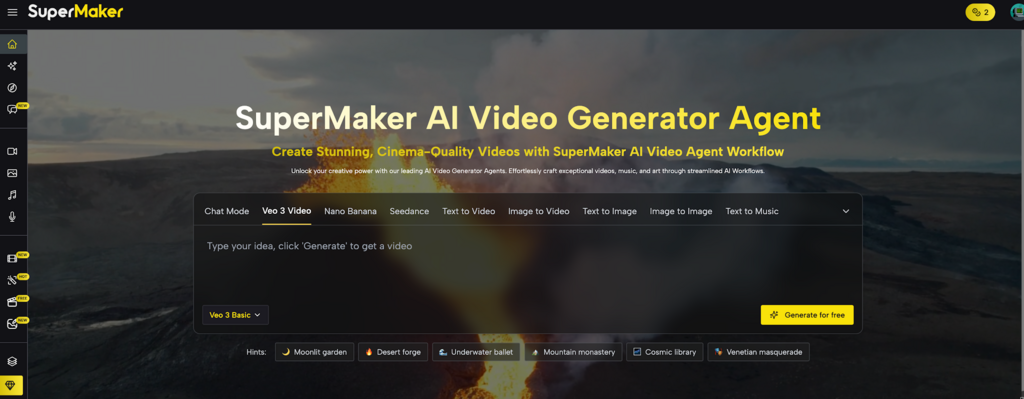Select the Veo 3 Video tab

[287, 211]
